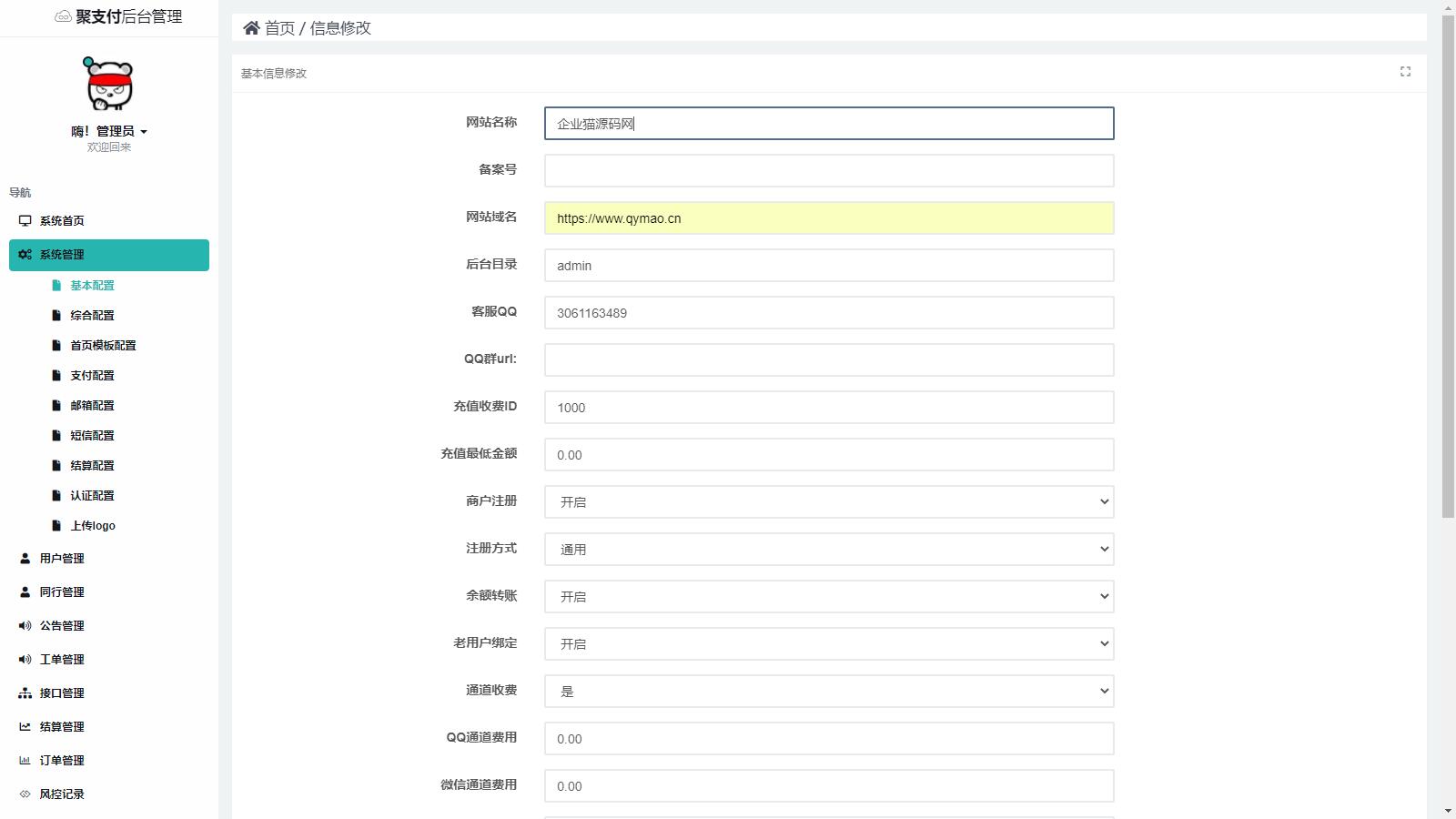Go to 用户管理 in navigation

[x=61, y=559]
